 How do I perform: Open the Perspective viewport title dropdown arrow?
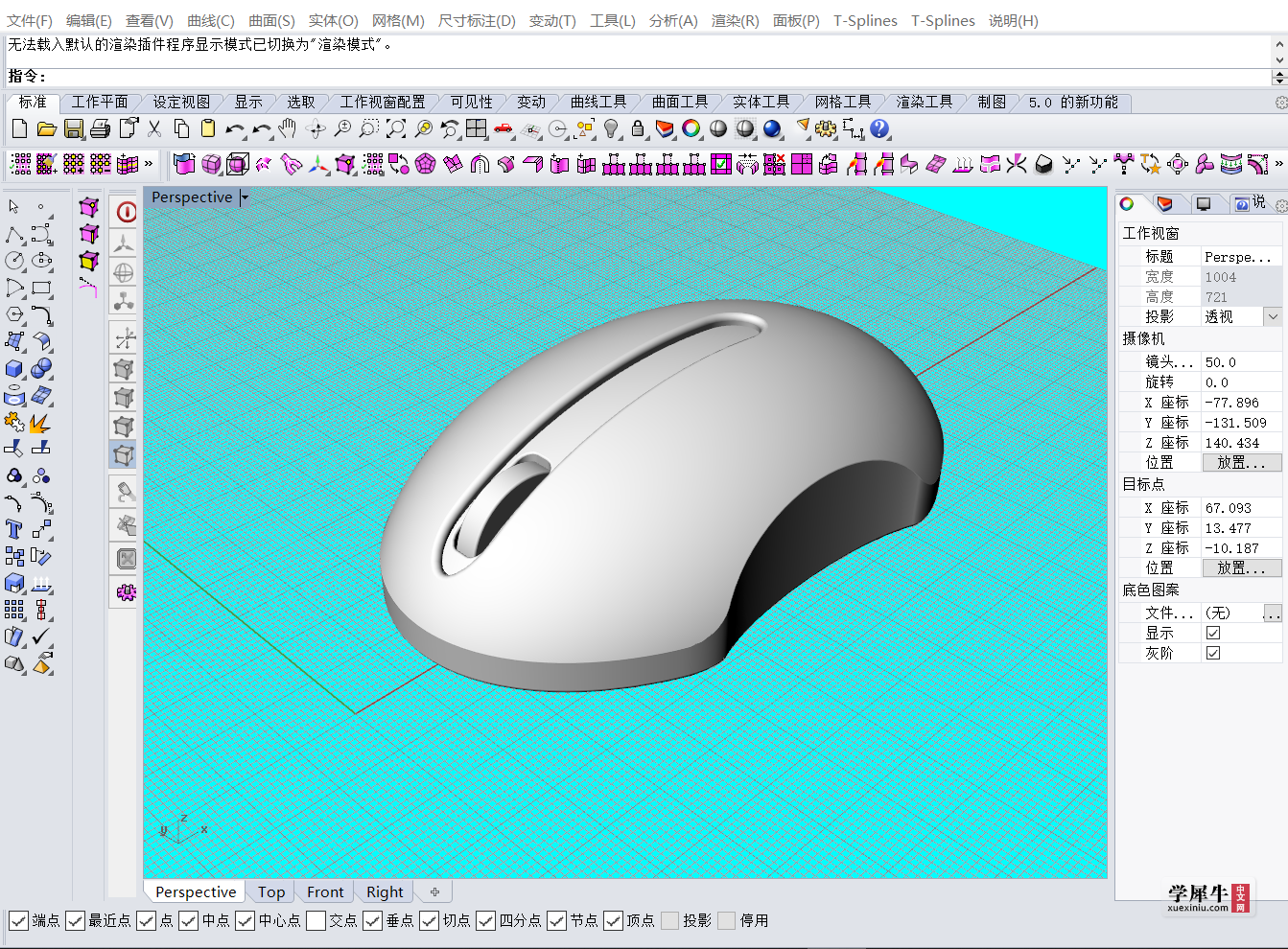pyautogui.click(x=245, y=197)
